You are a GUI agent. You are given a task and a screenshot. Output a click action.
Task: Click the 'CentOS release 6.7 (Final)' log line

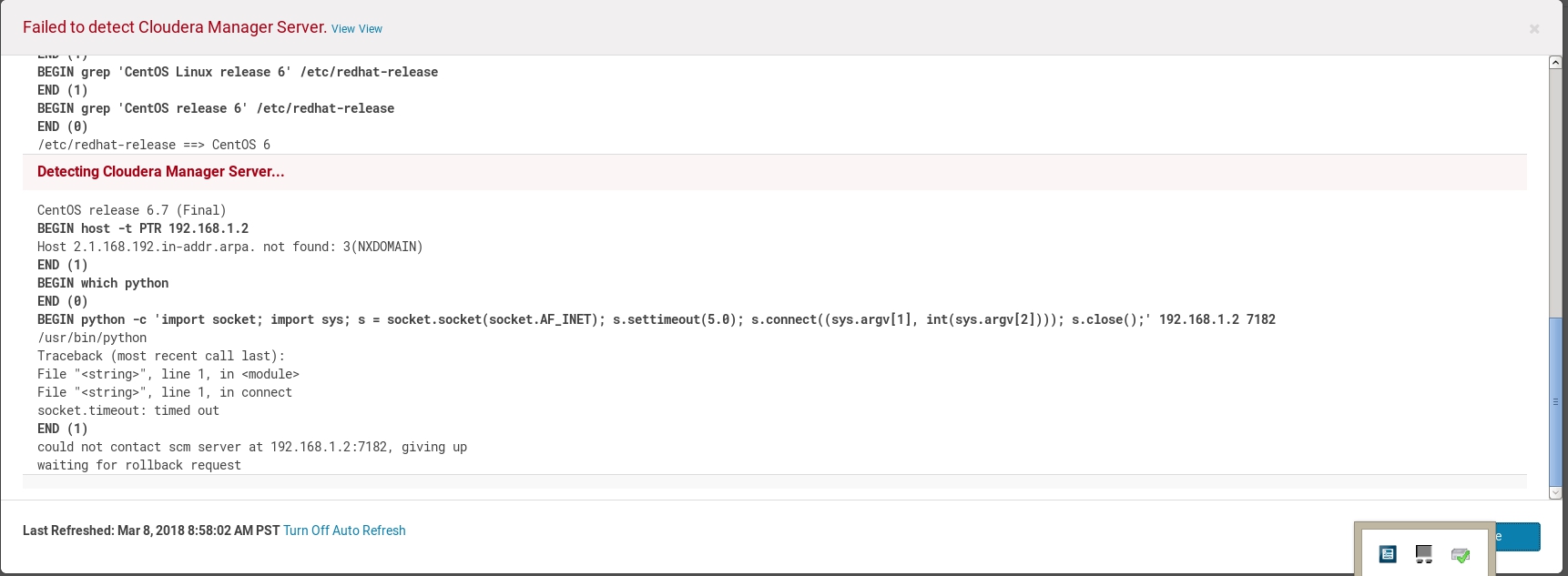[132, 210]
